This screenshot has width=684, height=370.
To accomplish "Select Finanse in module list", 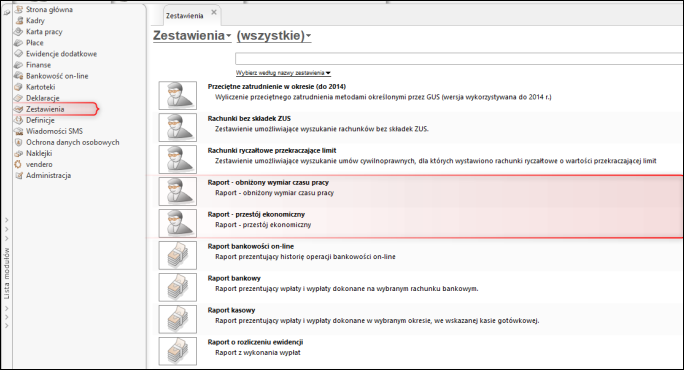I will point(38,65).
